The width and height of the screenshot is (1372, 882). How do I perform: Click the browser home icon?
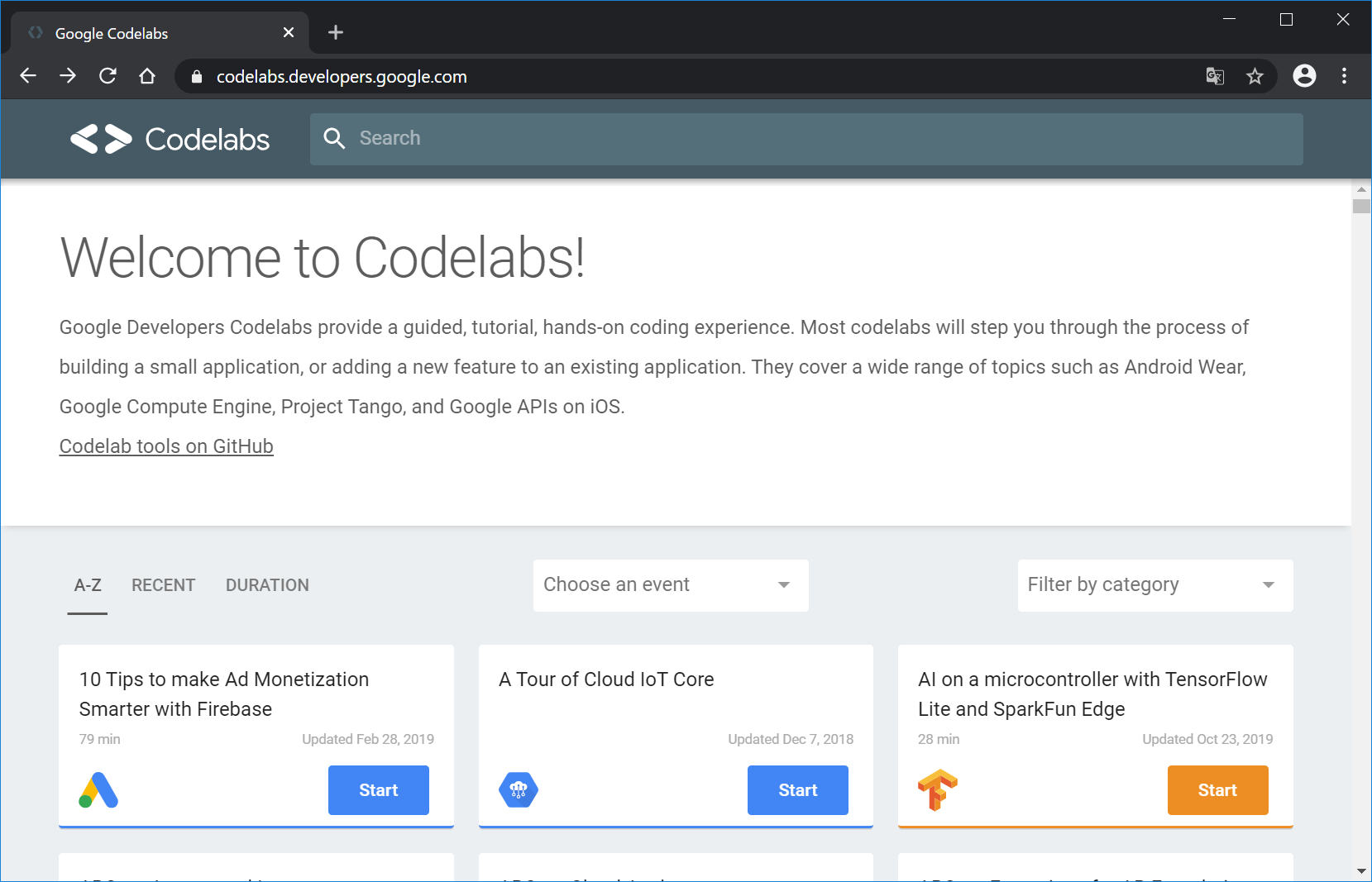point(147,76)
